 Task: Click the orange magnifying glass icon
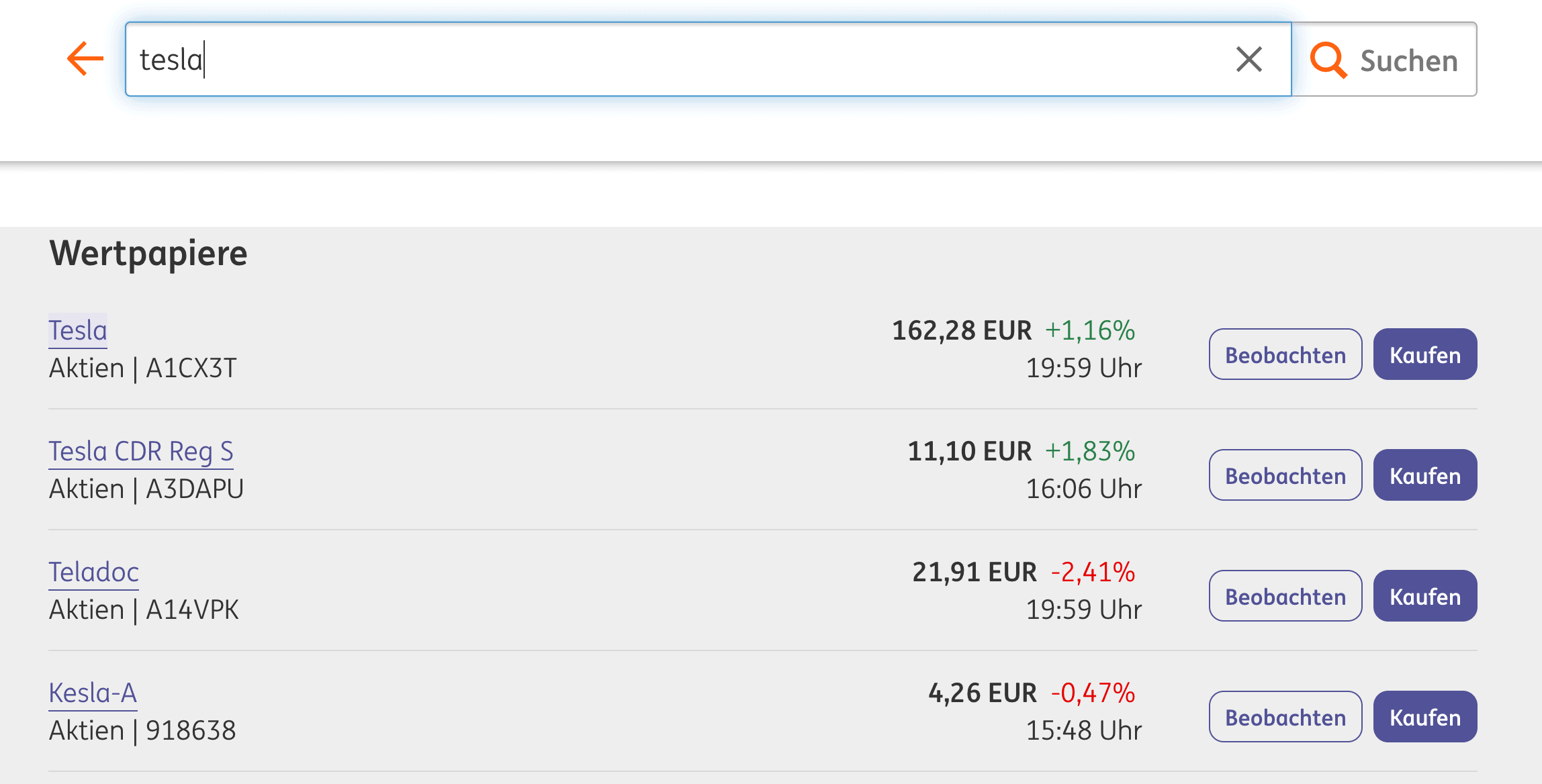pos(1328,60)
